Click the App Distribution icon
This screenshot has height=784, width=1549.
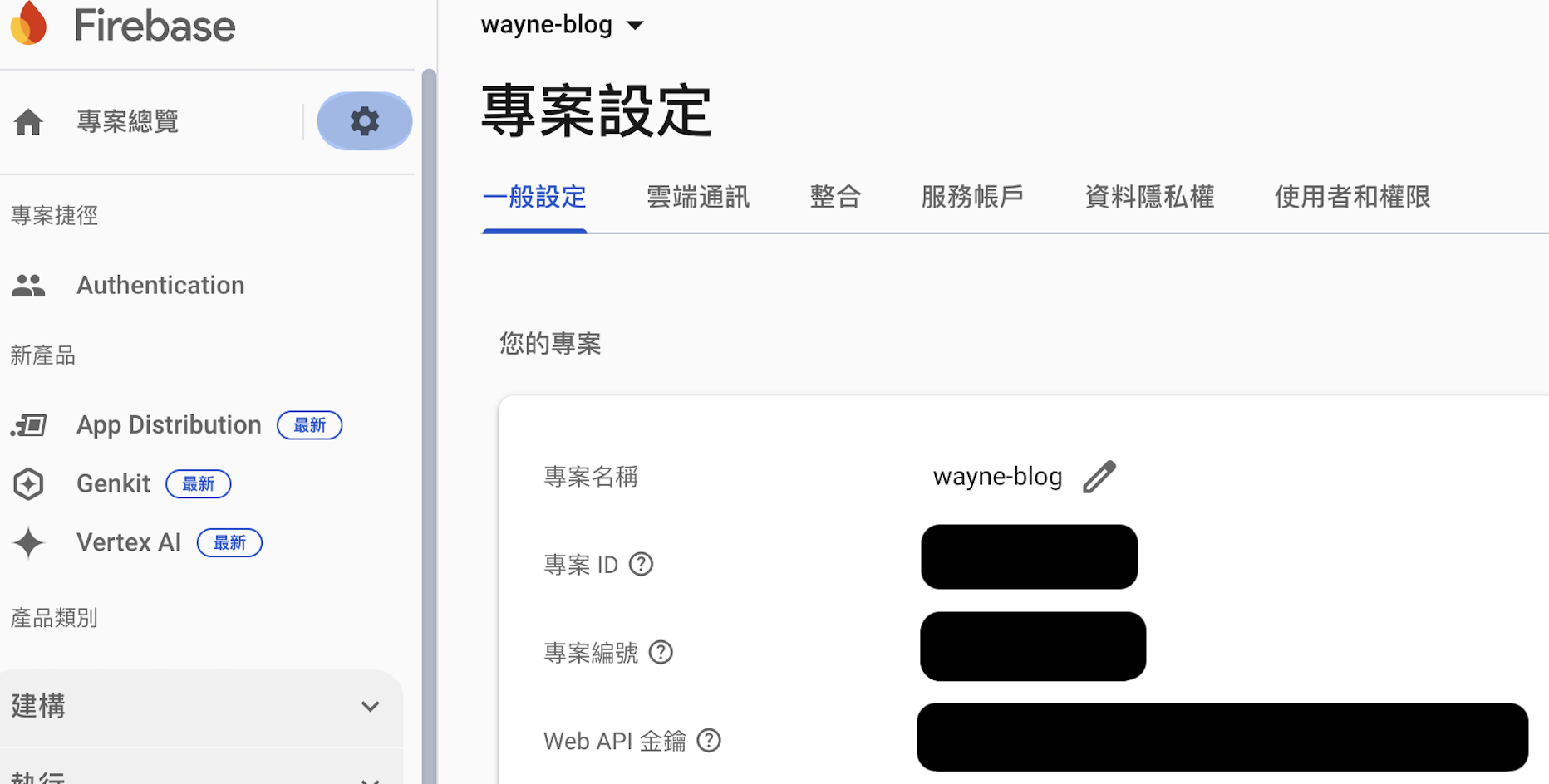(28, 425)
